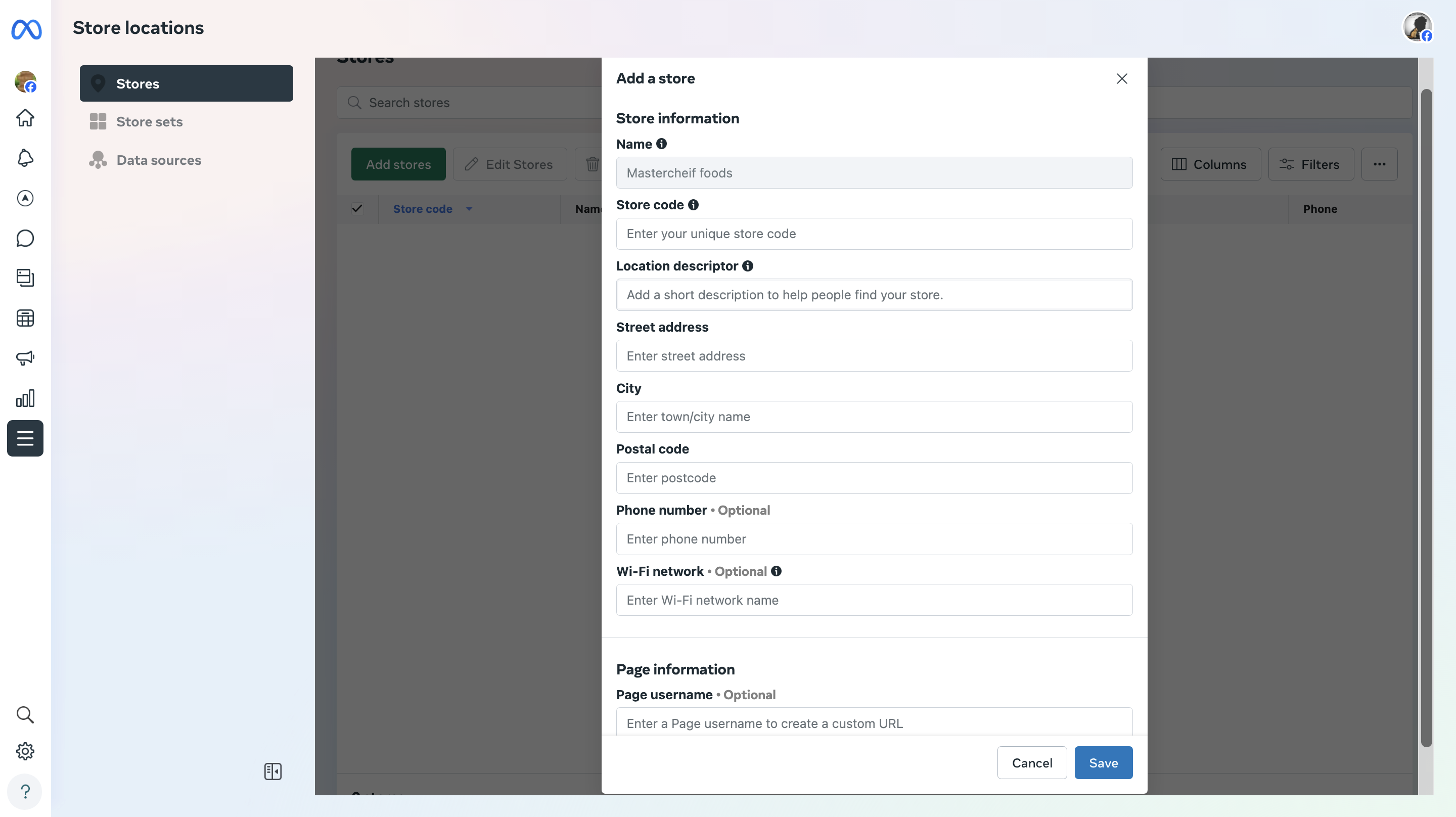Screen dimensions: 1456x817
Task: Click the Store code column header text
Action: click(x=423, y=209)
